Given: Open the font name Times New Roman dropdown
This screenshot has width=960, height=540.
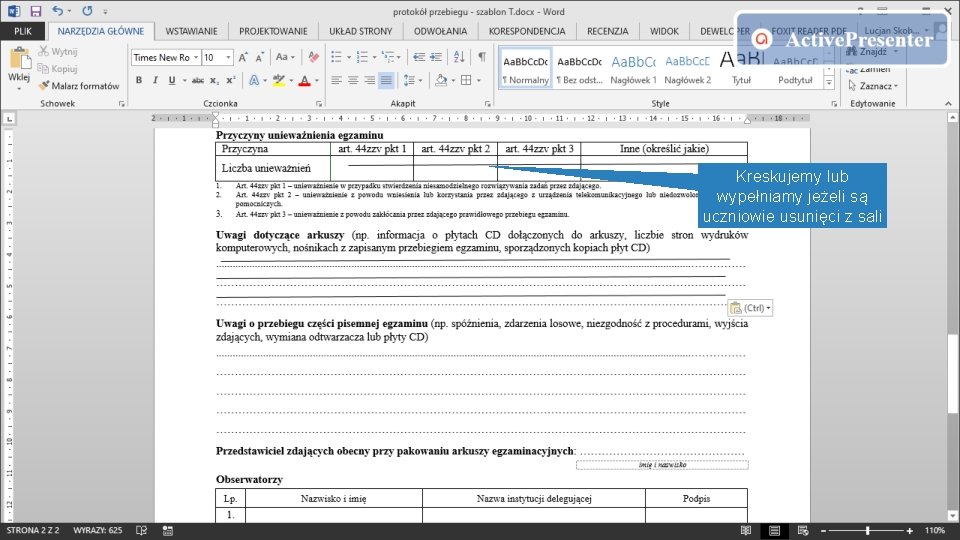Looking at the screenshot, I should 196,58.
